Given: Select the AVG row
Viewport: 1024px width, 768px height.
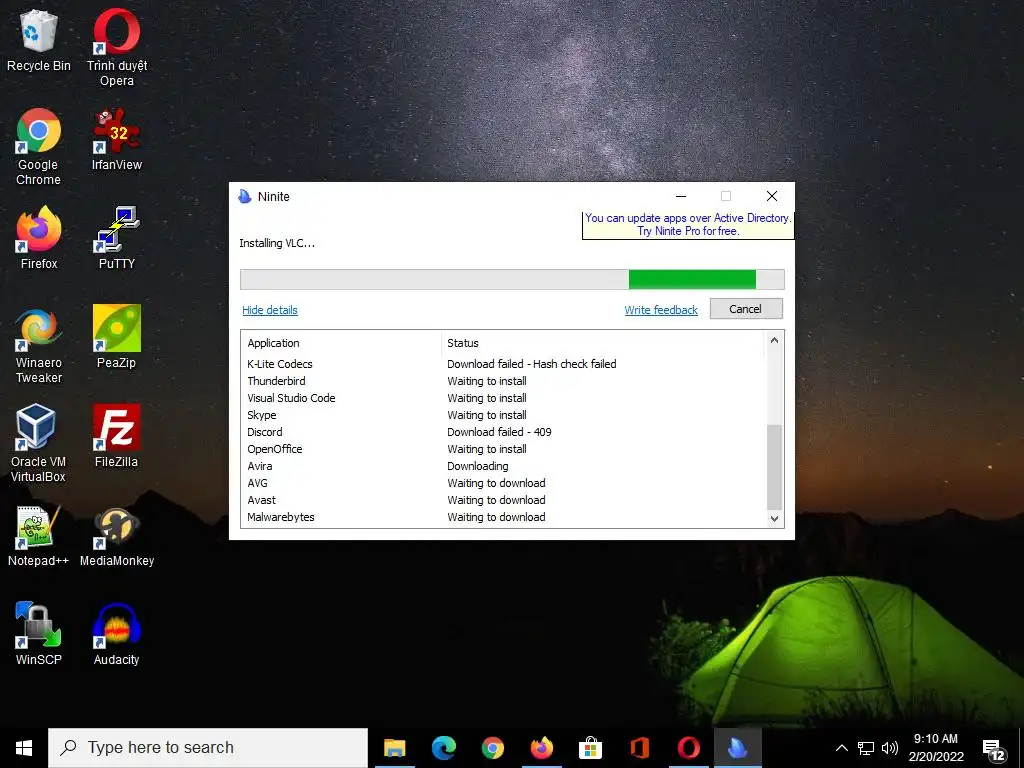Looking at the screenshot, I should tap(503, 483).
